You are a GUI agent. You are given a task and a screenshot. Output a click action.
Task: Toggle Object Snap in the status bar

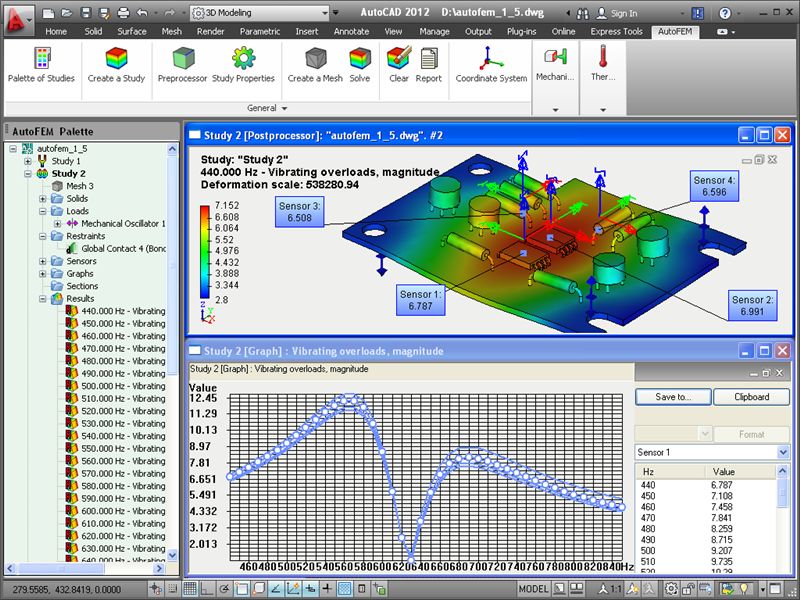[241, 589]
